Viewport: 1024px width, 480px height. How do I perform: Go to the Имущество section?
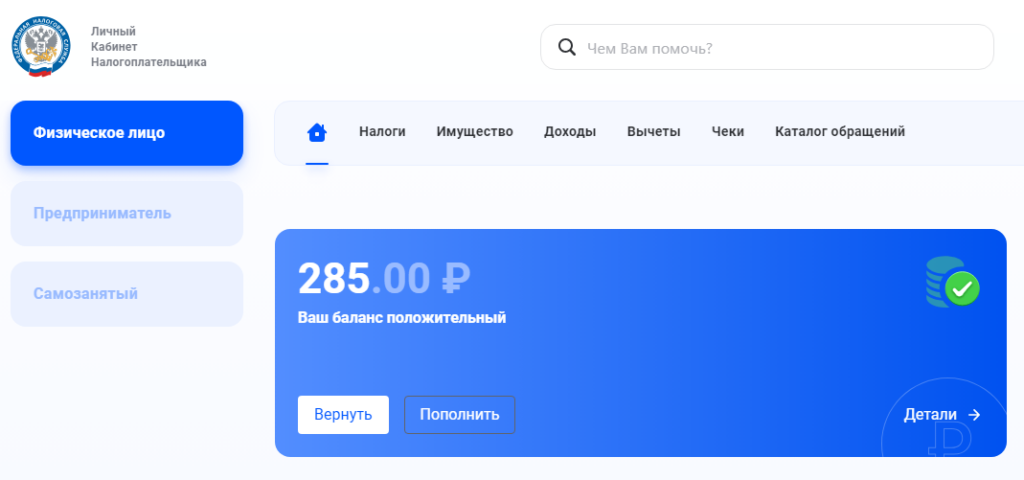pyautogui.click(x=474, y=132)
